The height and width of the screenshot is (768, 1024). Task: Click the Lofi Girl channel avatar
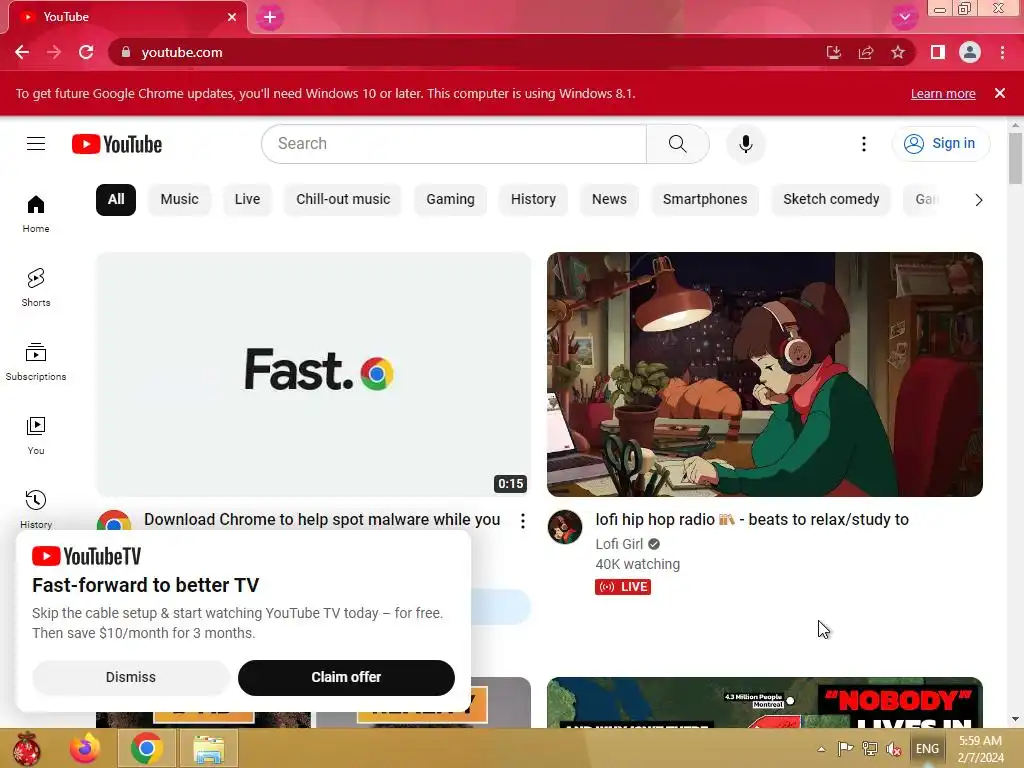[565, 527]
